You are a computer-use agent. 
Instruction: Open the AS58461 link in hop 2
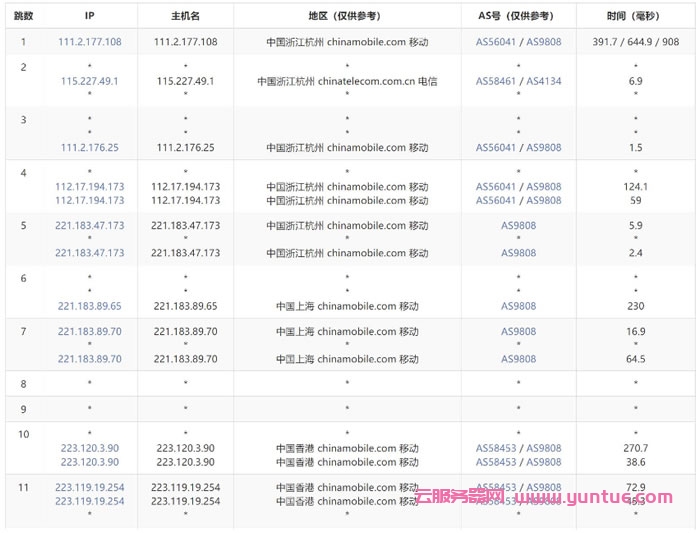tap(496, 81)
